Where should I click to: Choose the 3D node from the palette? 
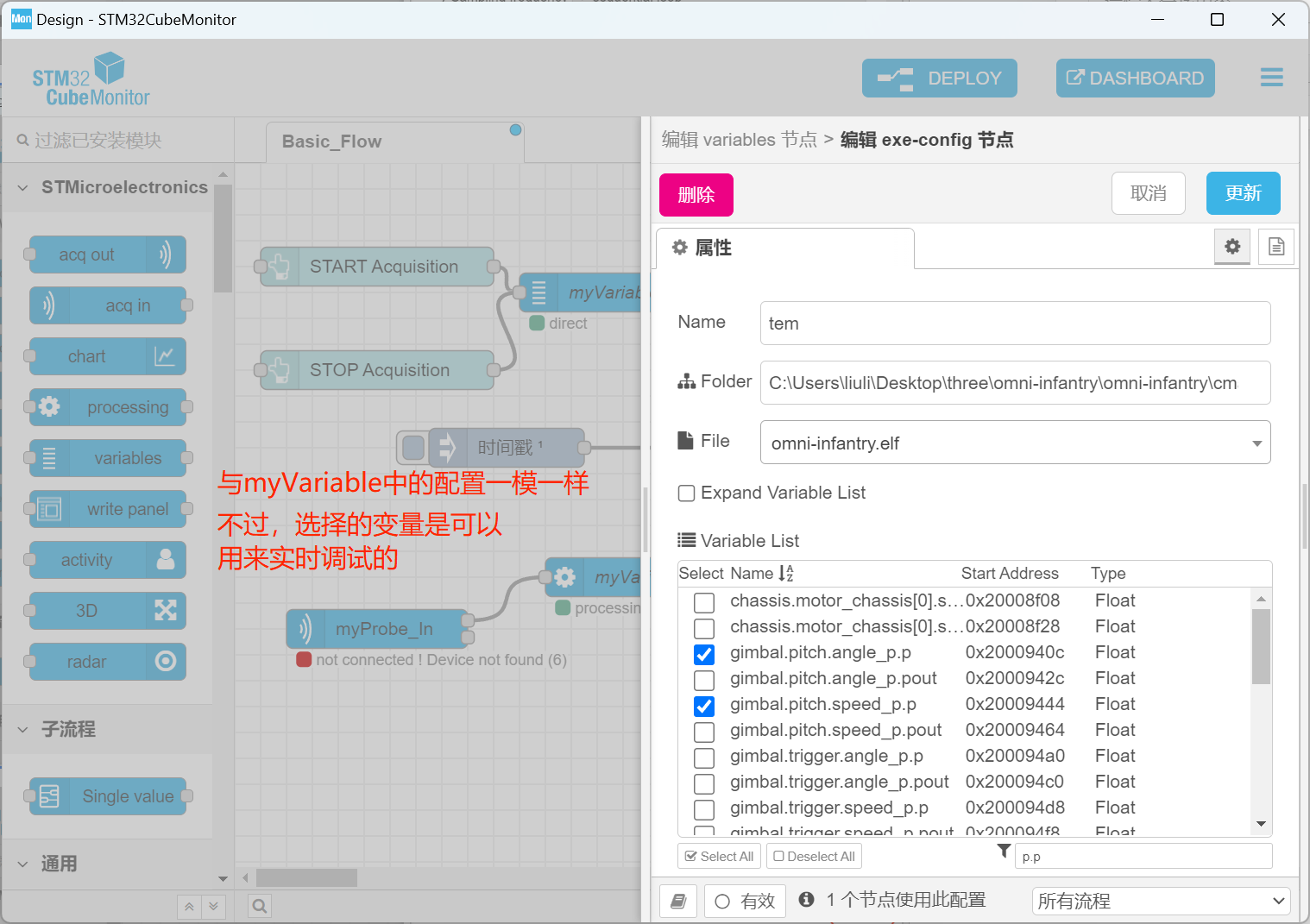tap(105, 611)
